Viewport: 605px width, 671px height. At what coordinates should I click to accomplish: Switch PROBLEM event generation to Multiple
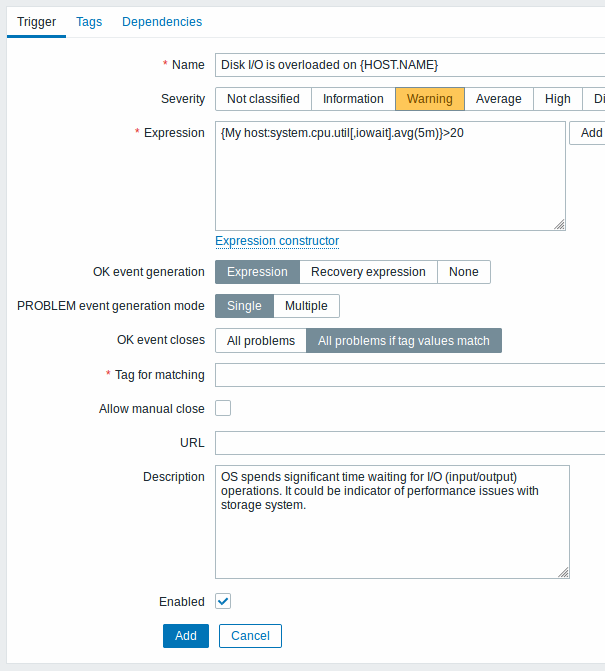(306, 306)
